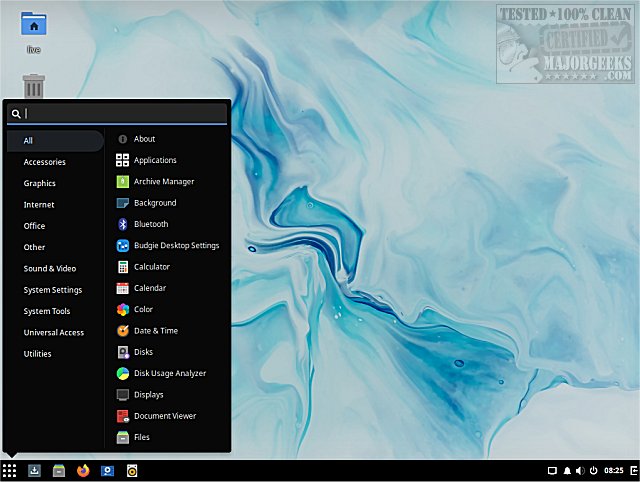This screenshot has height=482, width=640.
Task: Select the Utilities category
Action: 55,354
